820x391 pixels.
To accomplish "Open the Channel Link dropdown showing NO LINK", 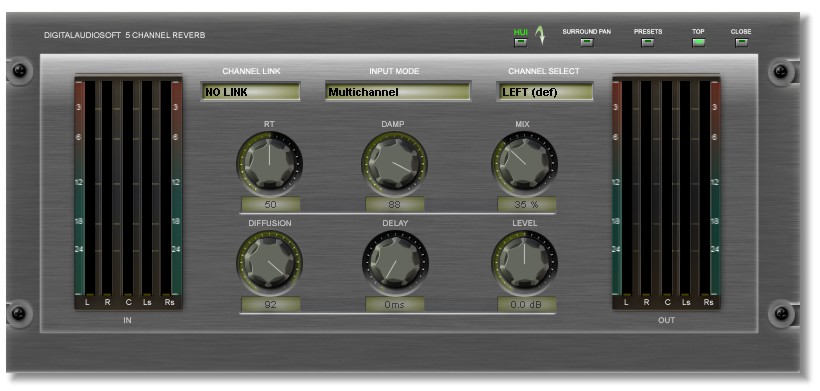I will (250, 92).
